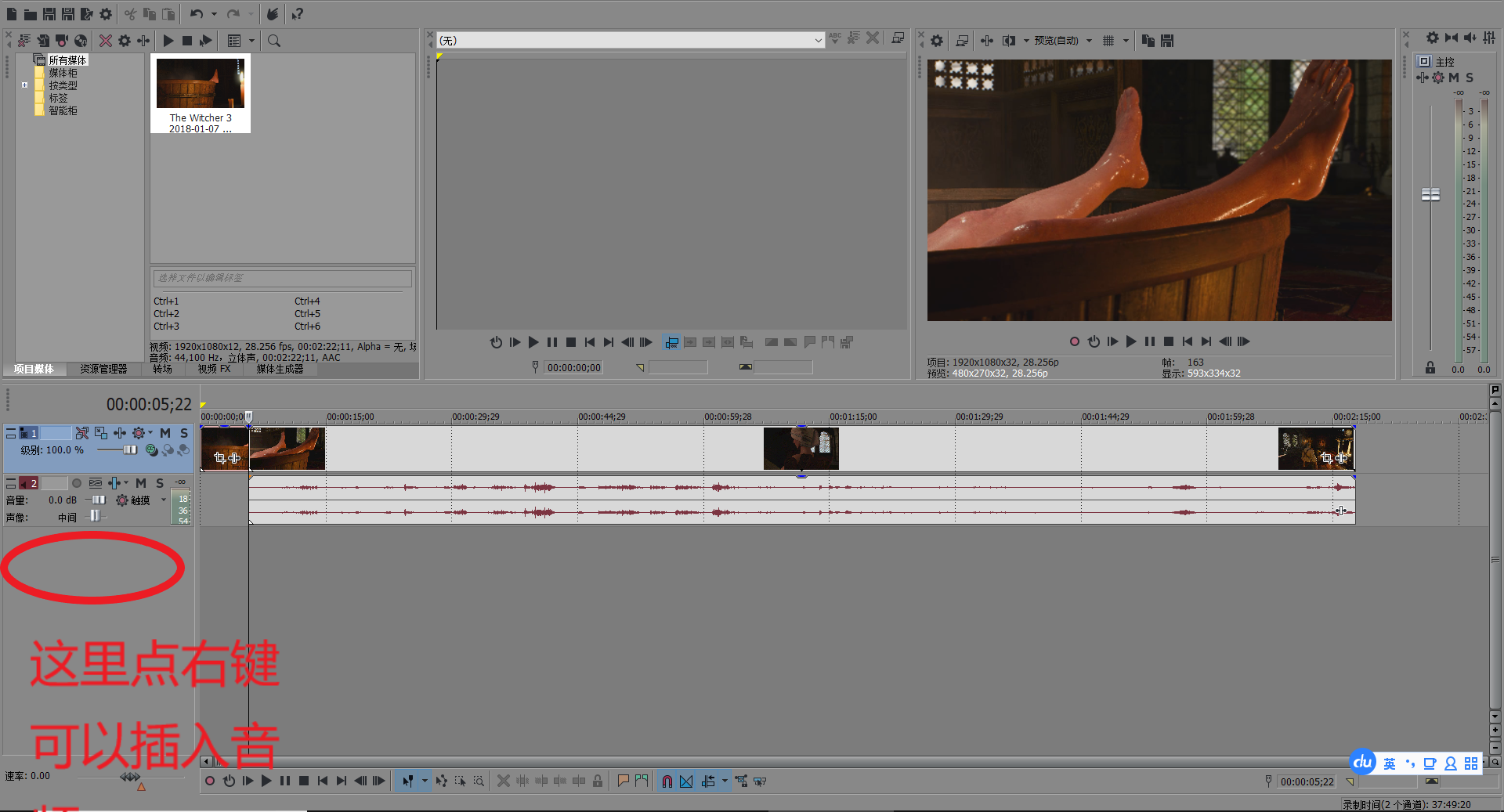Open the edit tool options dropdown

click(425, 781)
